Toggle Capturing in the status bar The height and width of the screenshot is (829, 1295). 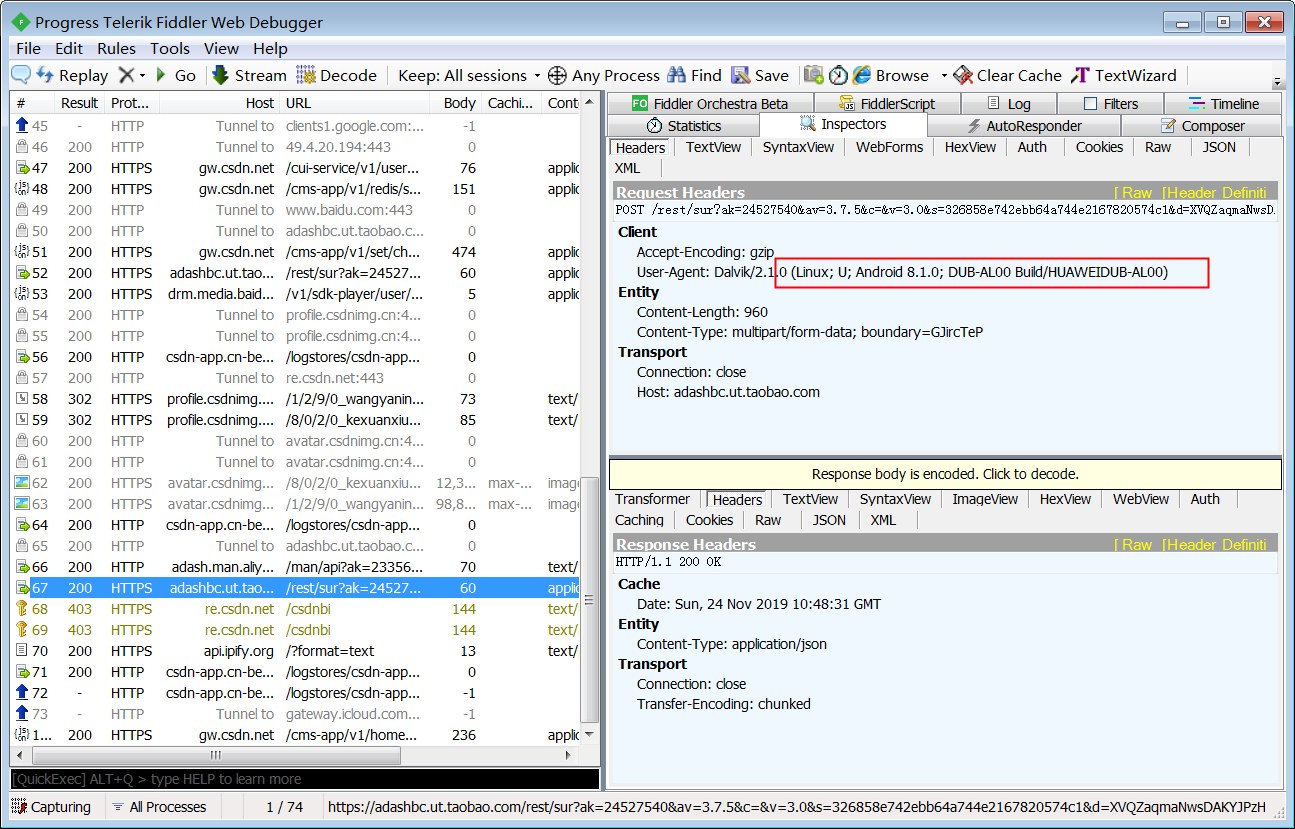pyautogui.click(x=52, y=807)
